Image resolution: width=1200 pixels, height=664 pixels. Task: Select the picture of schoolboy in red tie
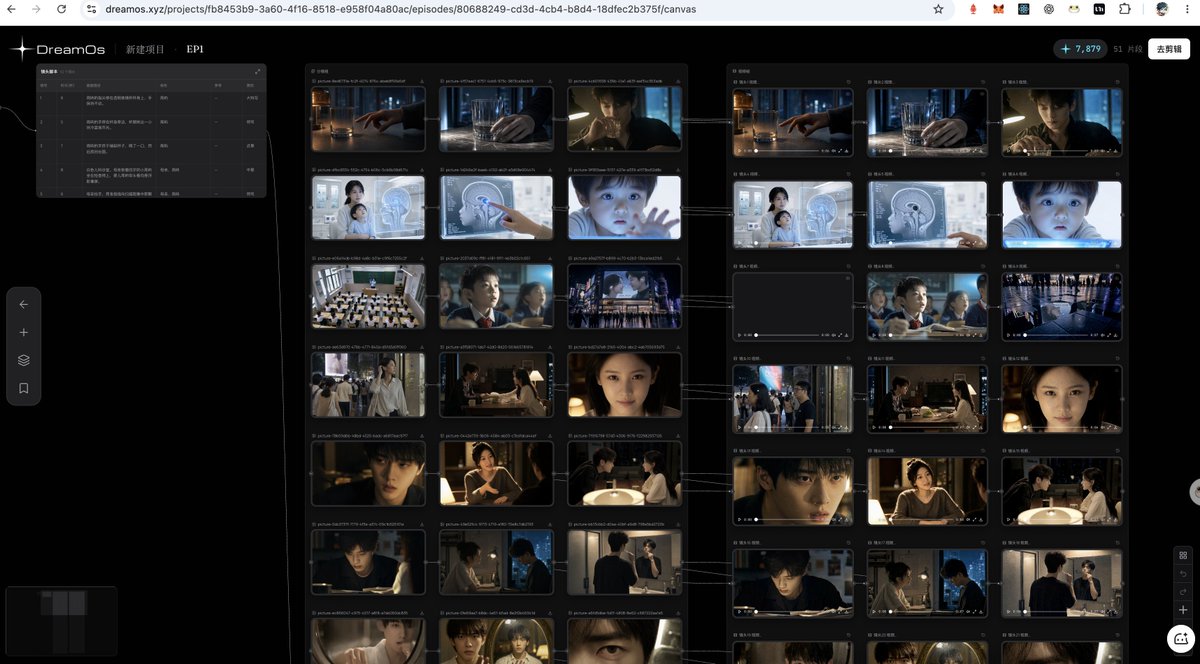(496, 295)
